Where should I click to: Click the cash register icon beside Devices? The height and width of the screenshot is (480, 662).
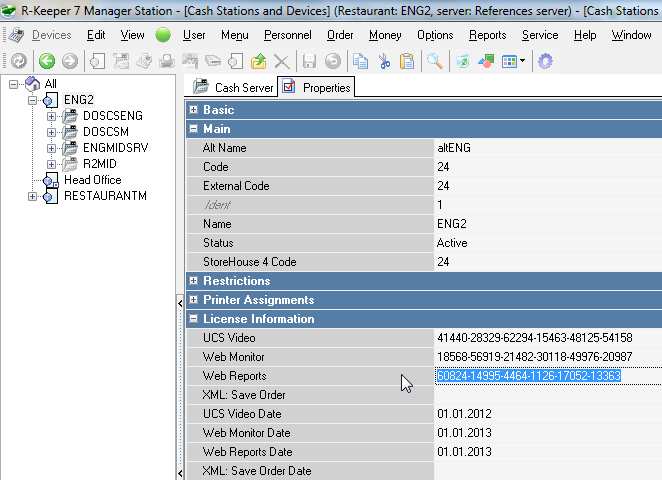click(16, 35)
